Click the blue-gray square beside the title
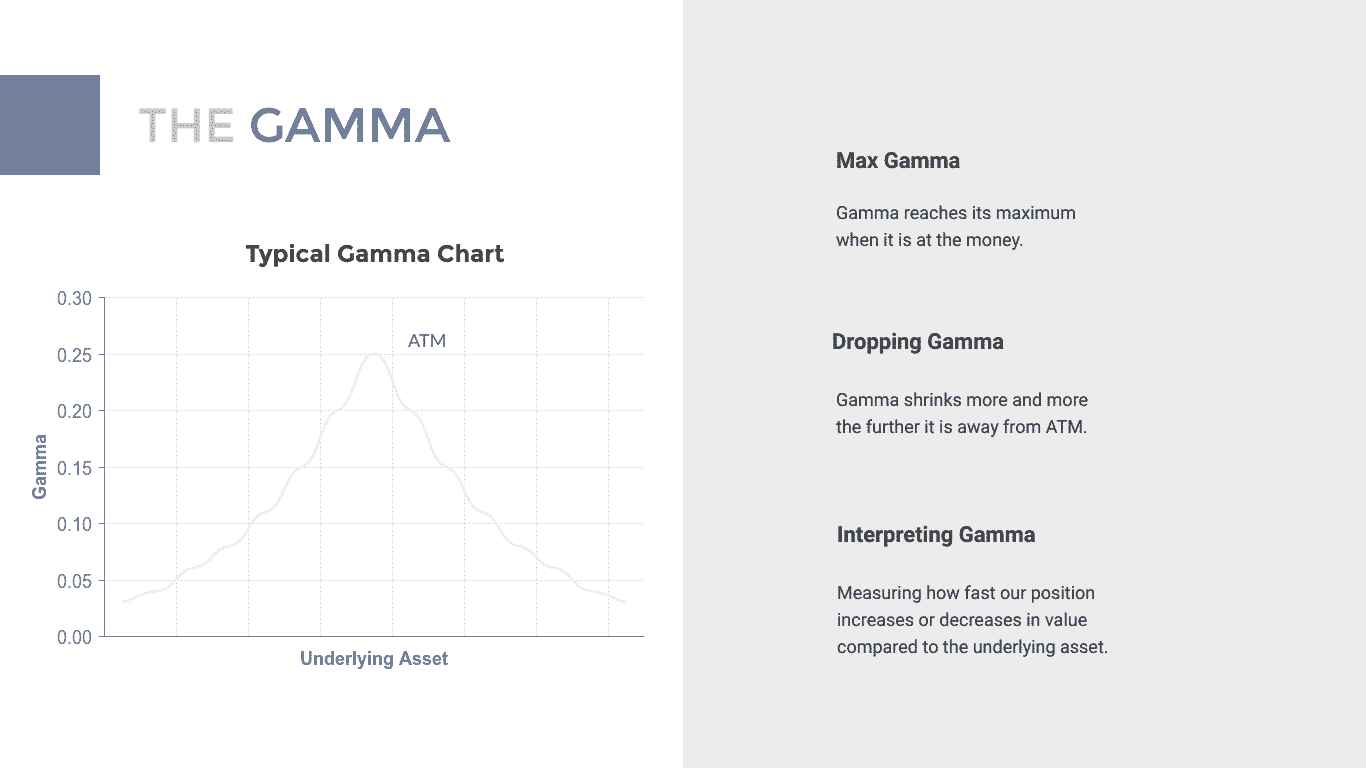Screen dimensions: 1366x768 [x=50, y=125]
